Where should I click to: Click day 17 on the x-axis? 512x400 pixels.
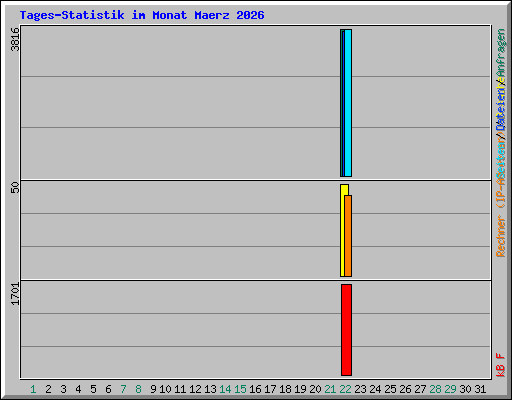click(x=270, y=389)
